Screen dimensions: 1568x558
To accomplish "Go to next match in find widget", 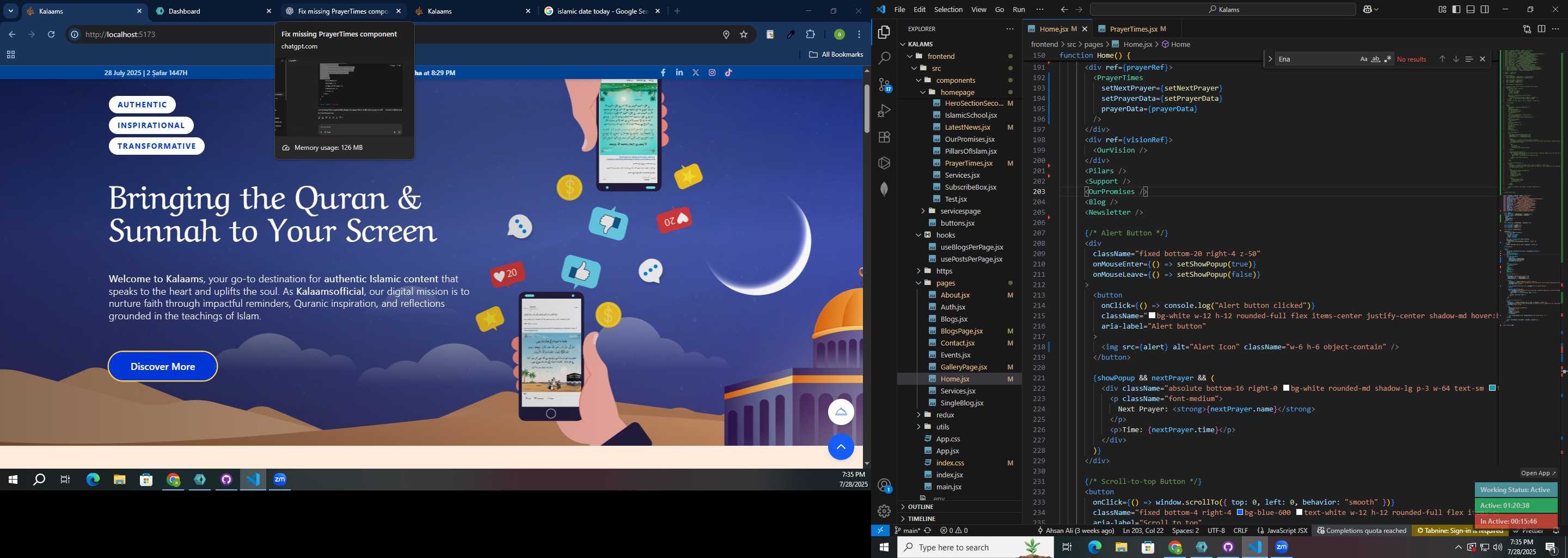I will 1455,59.
